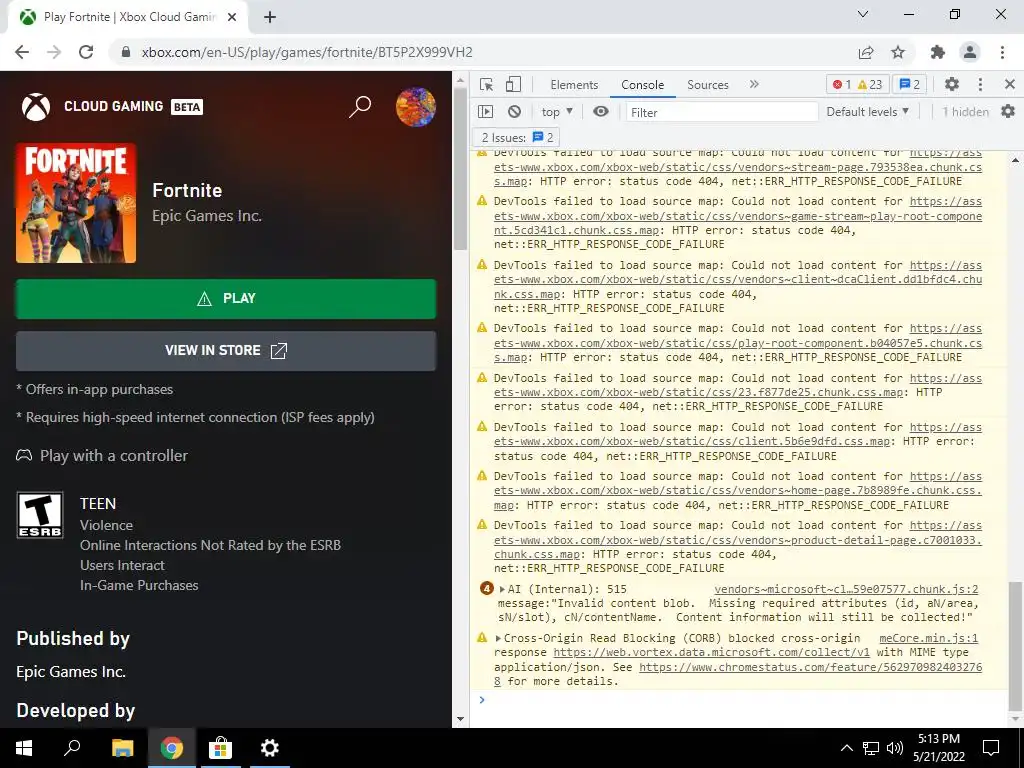Click the padlock site info icon

click(126, 52)
